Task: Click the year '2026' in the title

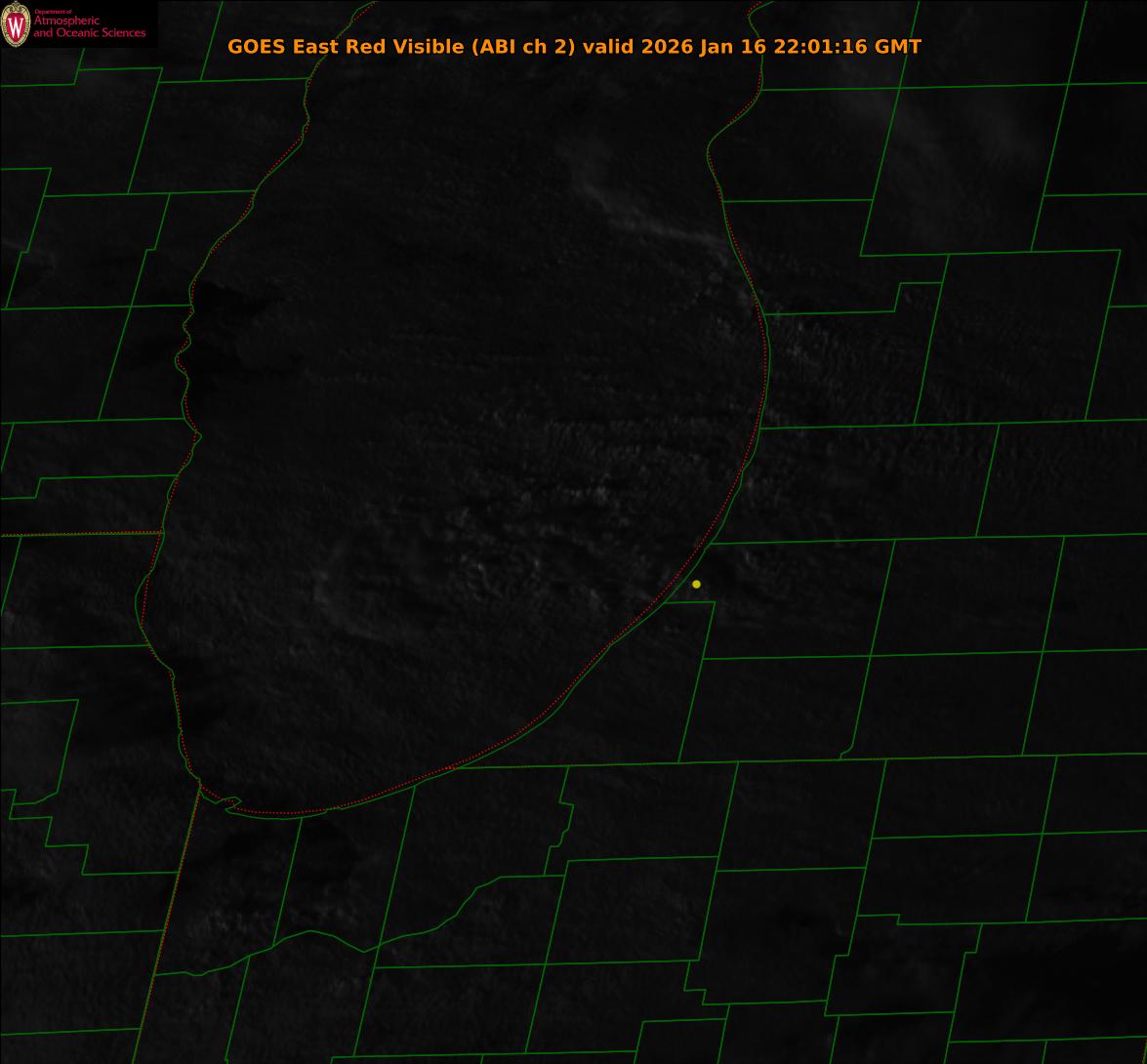Action: 668,47
